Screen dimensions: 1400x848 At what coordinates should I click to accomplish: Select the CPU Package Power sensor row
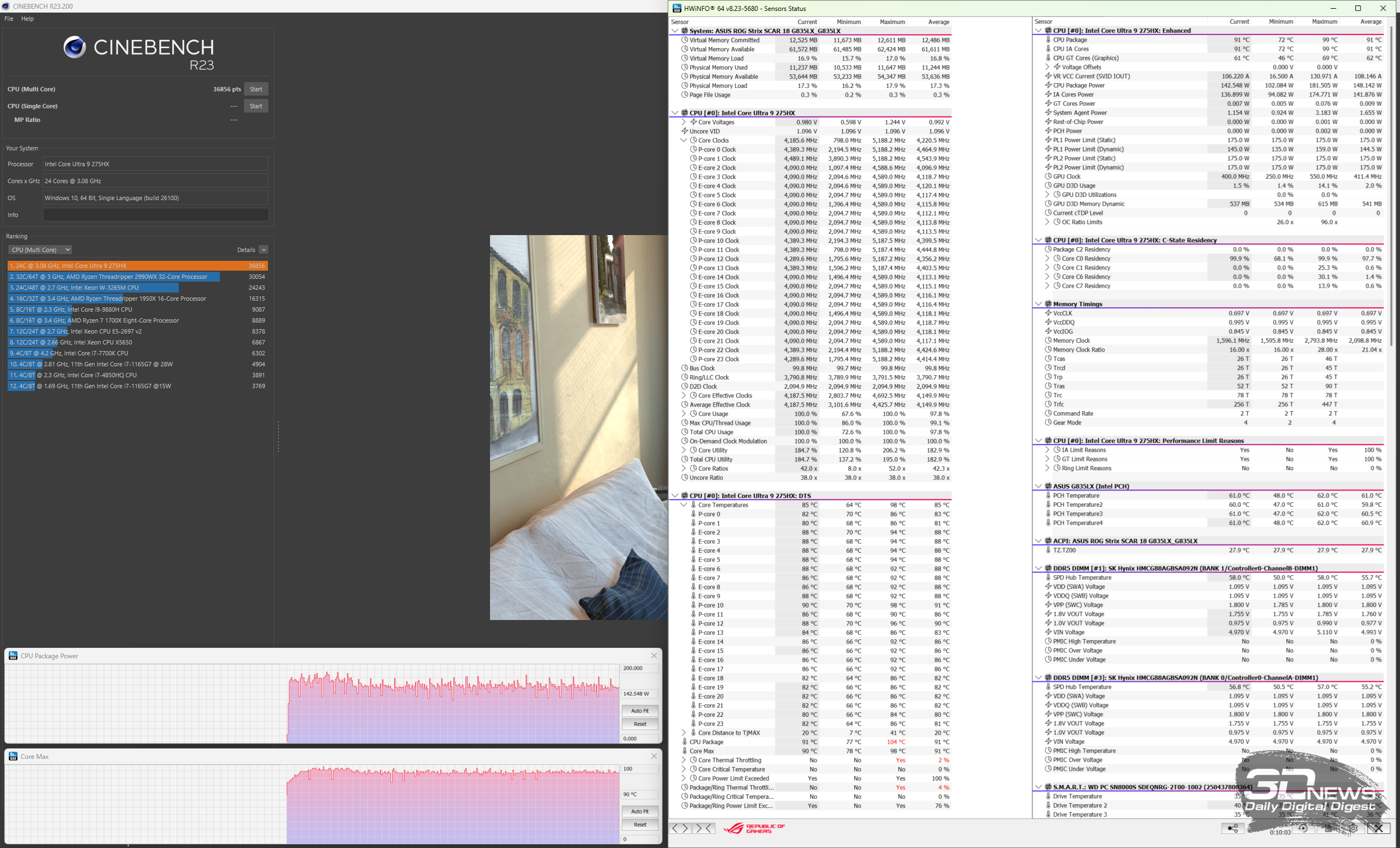pos(1212,85)
